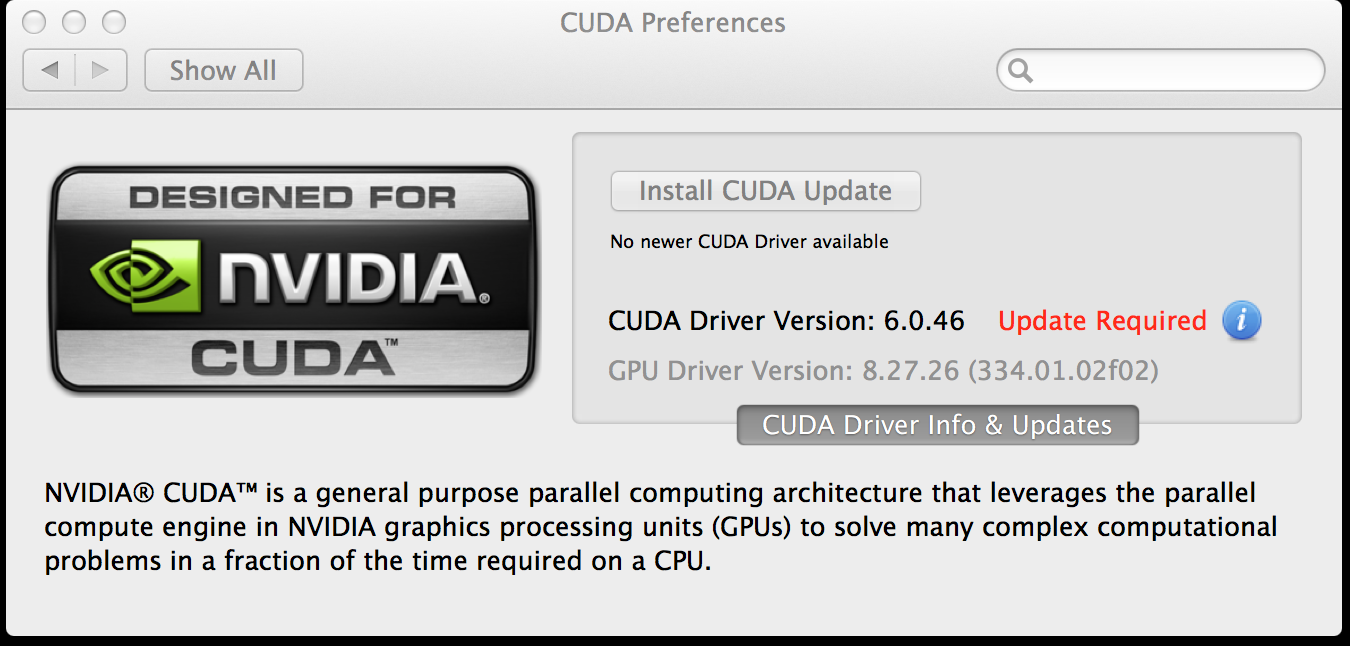Click the GPU Driver Version 8.27.26 label
This screenshot has height=646, width=1350.
coord(883,372)
